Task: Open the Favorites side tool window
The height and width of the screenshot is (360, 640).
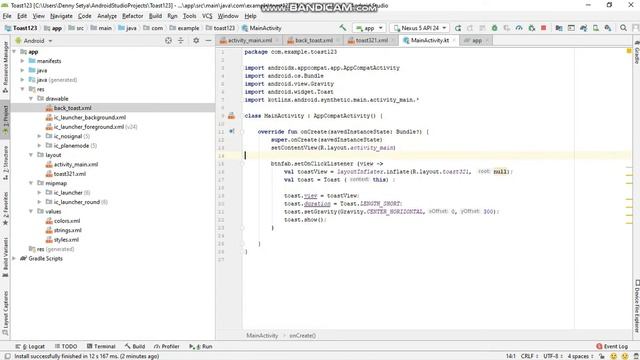Action: 5,208
